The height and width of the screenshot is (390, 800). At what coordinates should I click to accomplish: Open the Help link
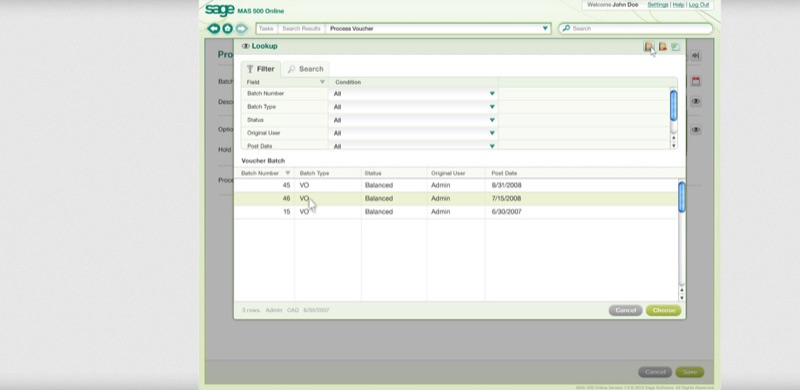pyautogui.click(x=678, y=5)
